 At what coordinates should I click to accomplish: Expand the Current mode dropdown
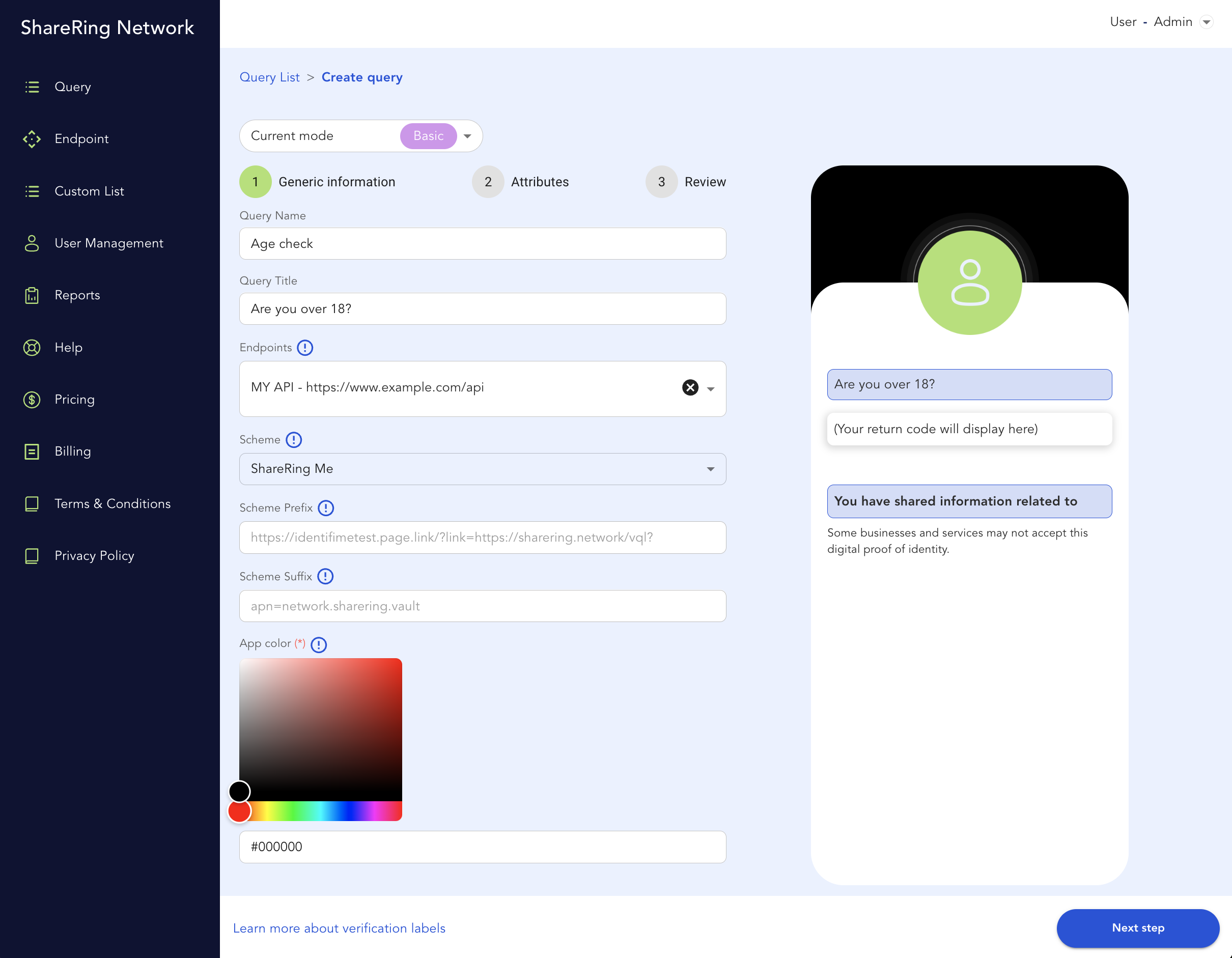coord(467,136)
